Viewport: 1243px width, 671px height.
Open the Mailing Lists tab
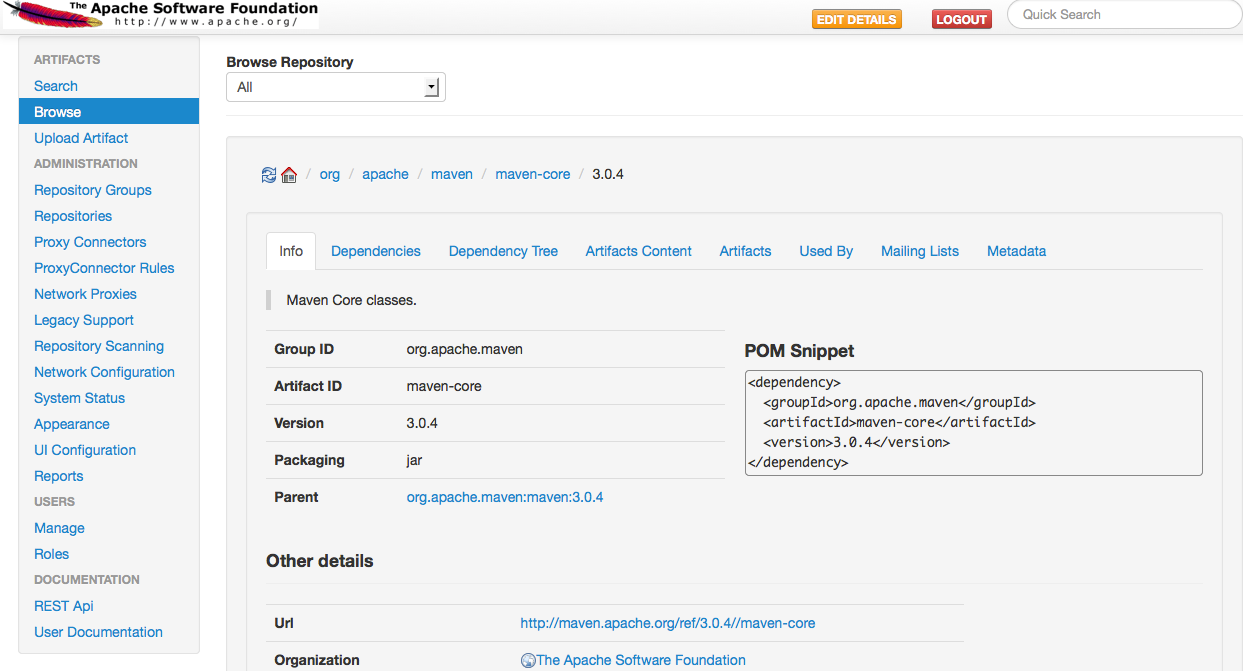click(920, 251)
